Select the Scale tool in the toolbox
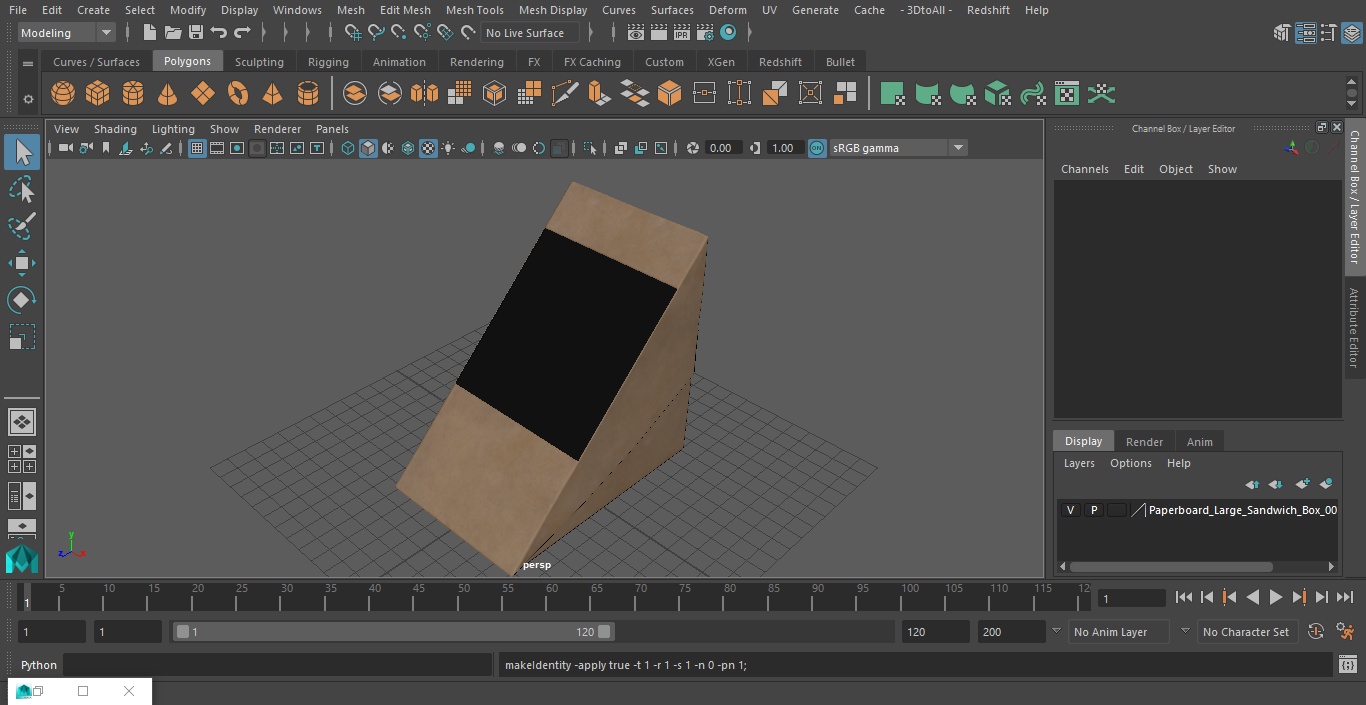This screenshot has width=1366, height=705. [x=22, y=337]
